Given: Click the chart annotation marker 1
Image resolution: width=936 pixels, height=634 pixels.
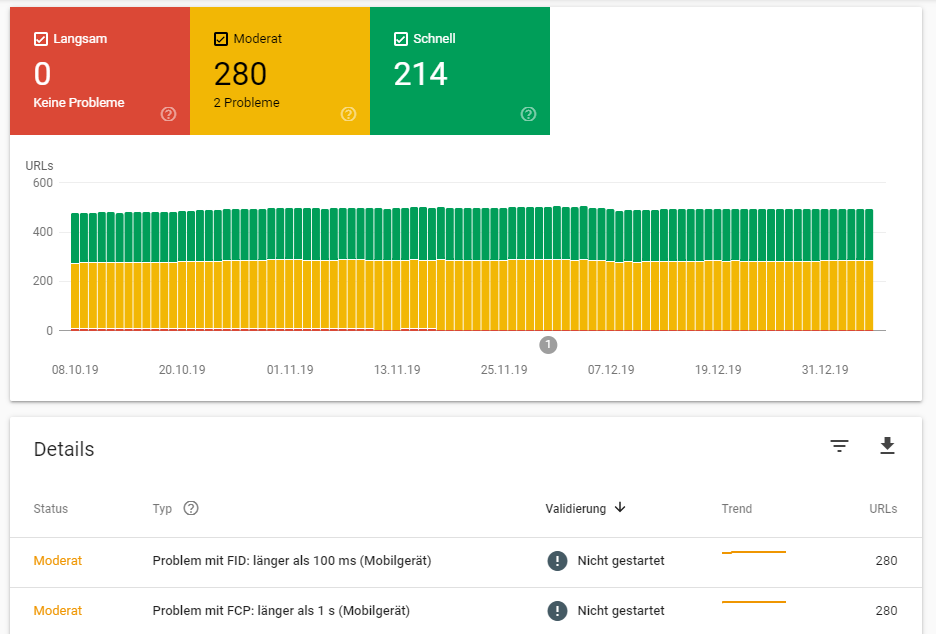Looking at the screenshot, I should (548, 344).
